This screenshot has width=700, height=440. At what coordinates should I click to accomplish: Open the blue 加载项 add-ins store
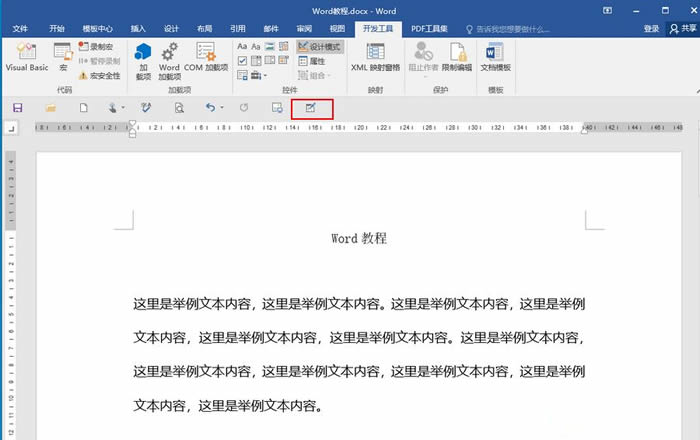[x=143, y=61]
